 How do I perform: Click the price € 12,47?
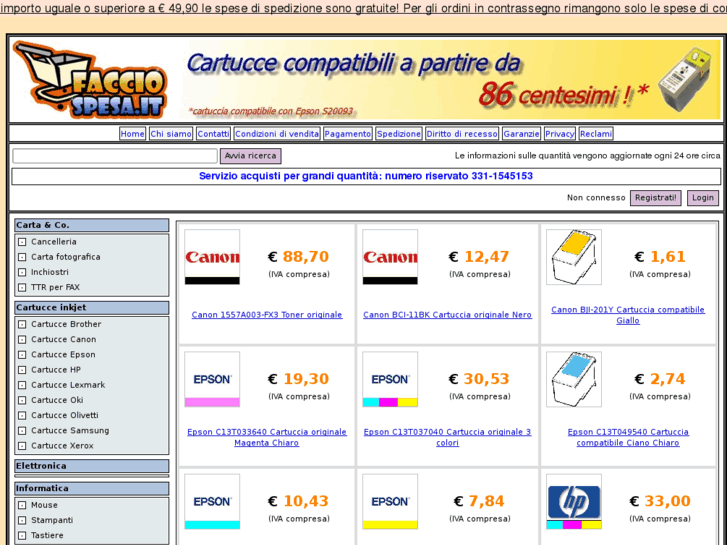point(479,257)
